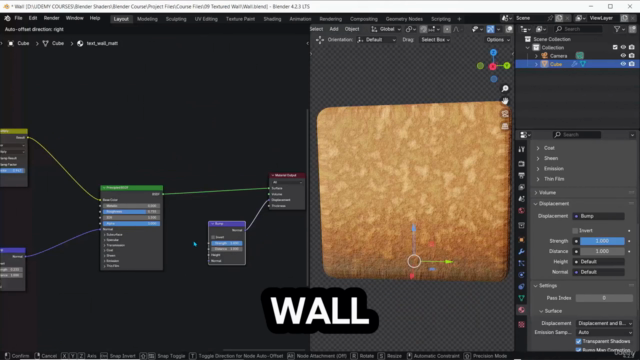This screenshot has height=360, width=640.
Task: Click the Z axis on navigation gizmo
Action: click(x=493, y=53)
